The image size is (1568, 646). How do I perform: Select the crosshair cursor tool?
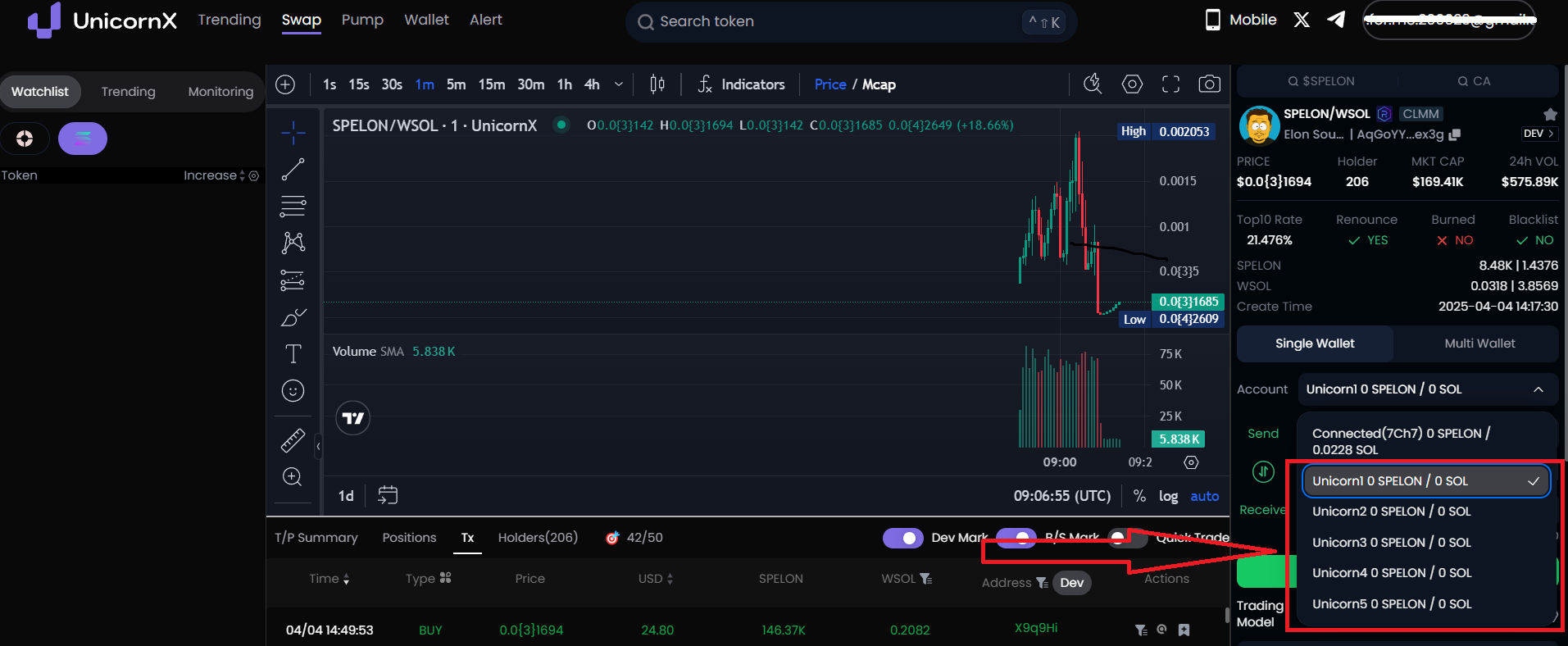(x=293, y=132)
